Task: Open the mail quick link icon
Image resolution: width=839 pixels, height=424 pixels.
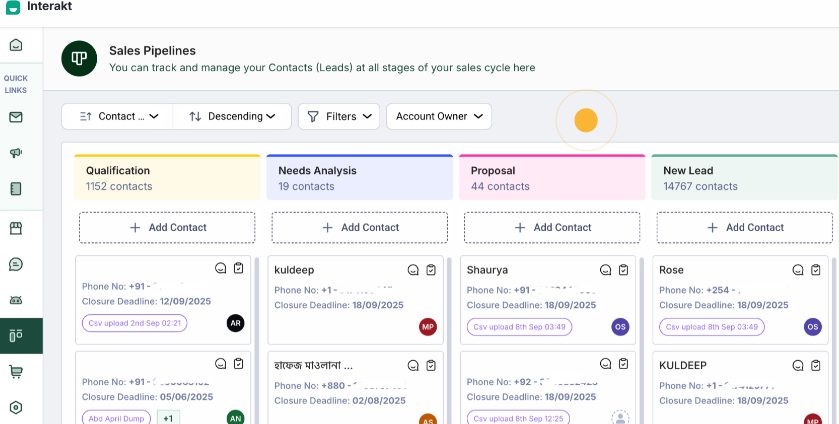Action: tap(16, 117)
